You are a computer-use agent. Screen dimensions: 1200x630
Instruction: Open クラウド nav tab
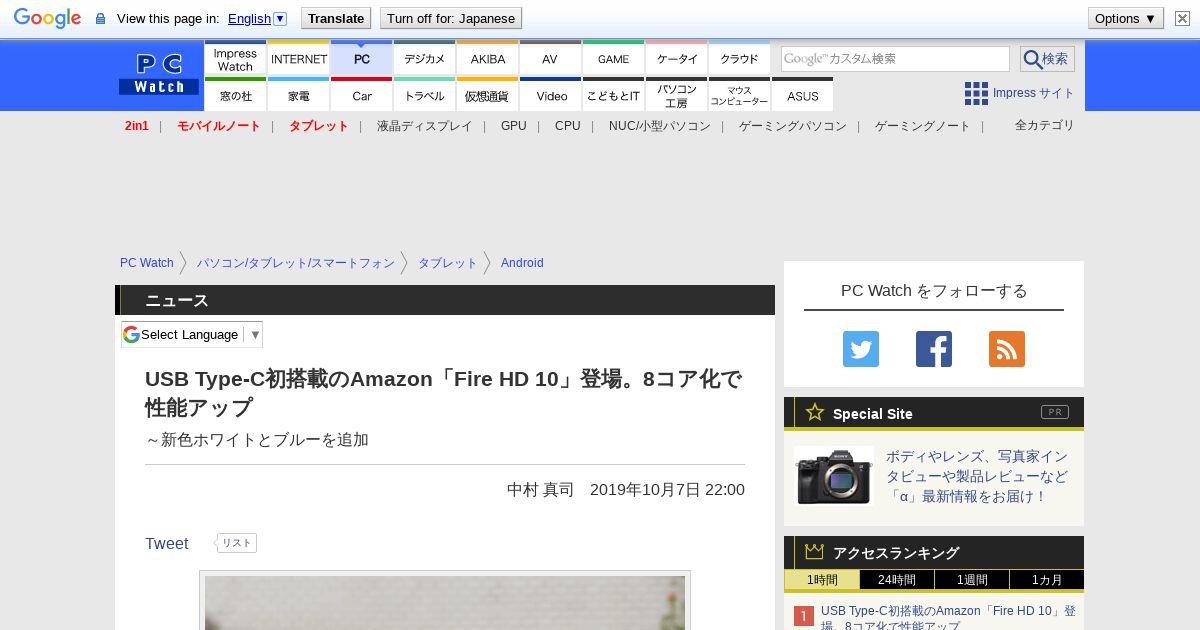(x=740, y=58)
